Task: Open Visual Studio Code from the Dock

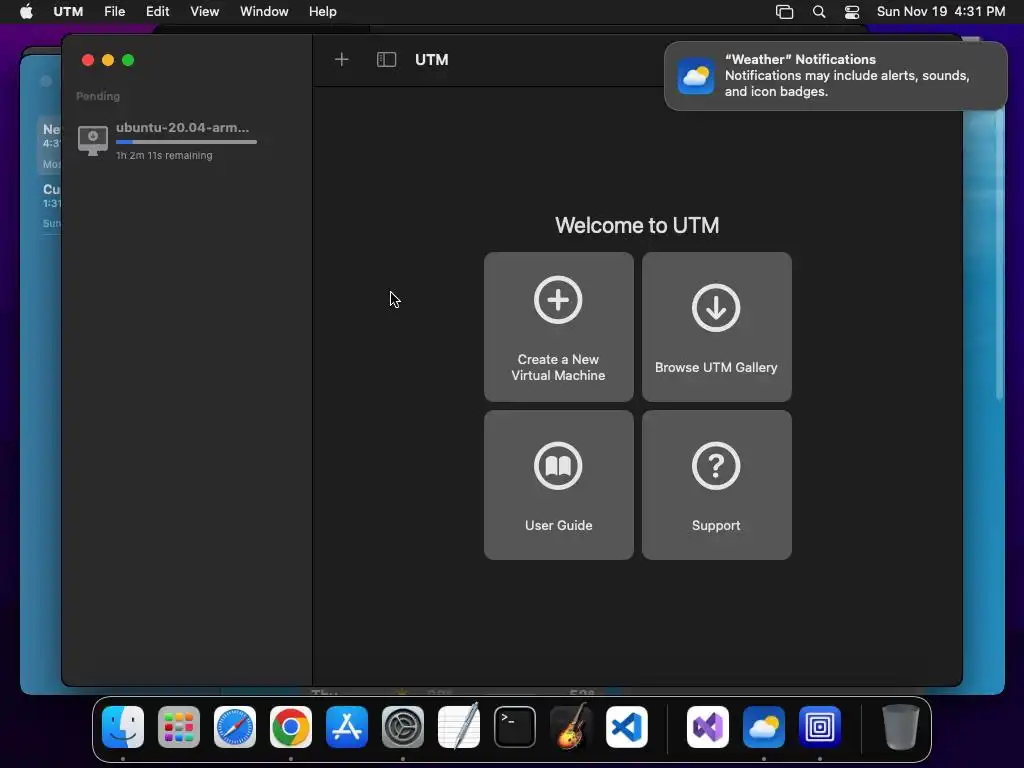Action: tap(626, 726)
